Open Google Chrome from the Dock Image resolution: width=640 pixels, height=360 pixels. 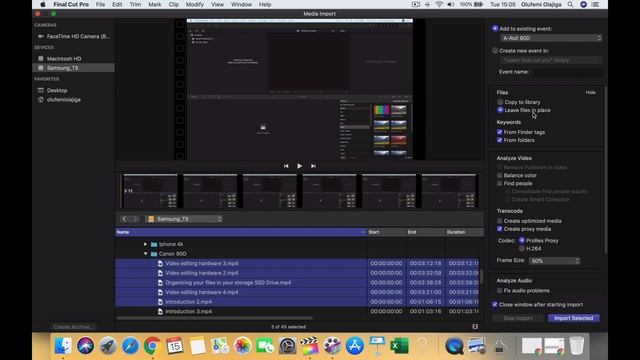pyautogui.click(x=152, y=346)
